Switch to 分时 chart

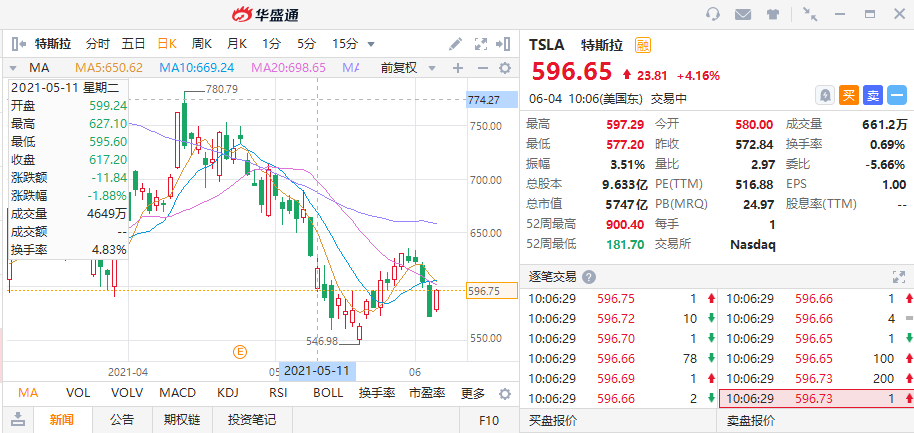tap(97, 44)
